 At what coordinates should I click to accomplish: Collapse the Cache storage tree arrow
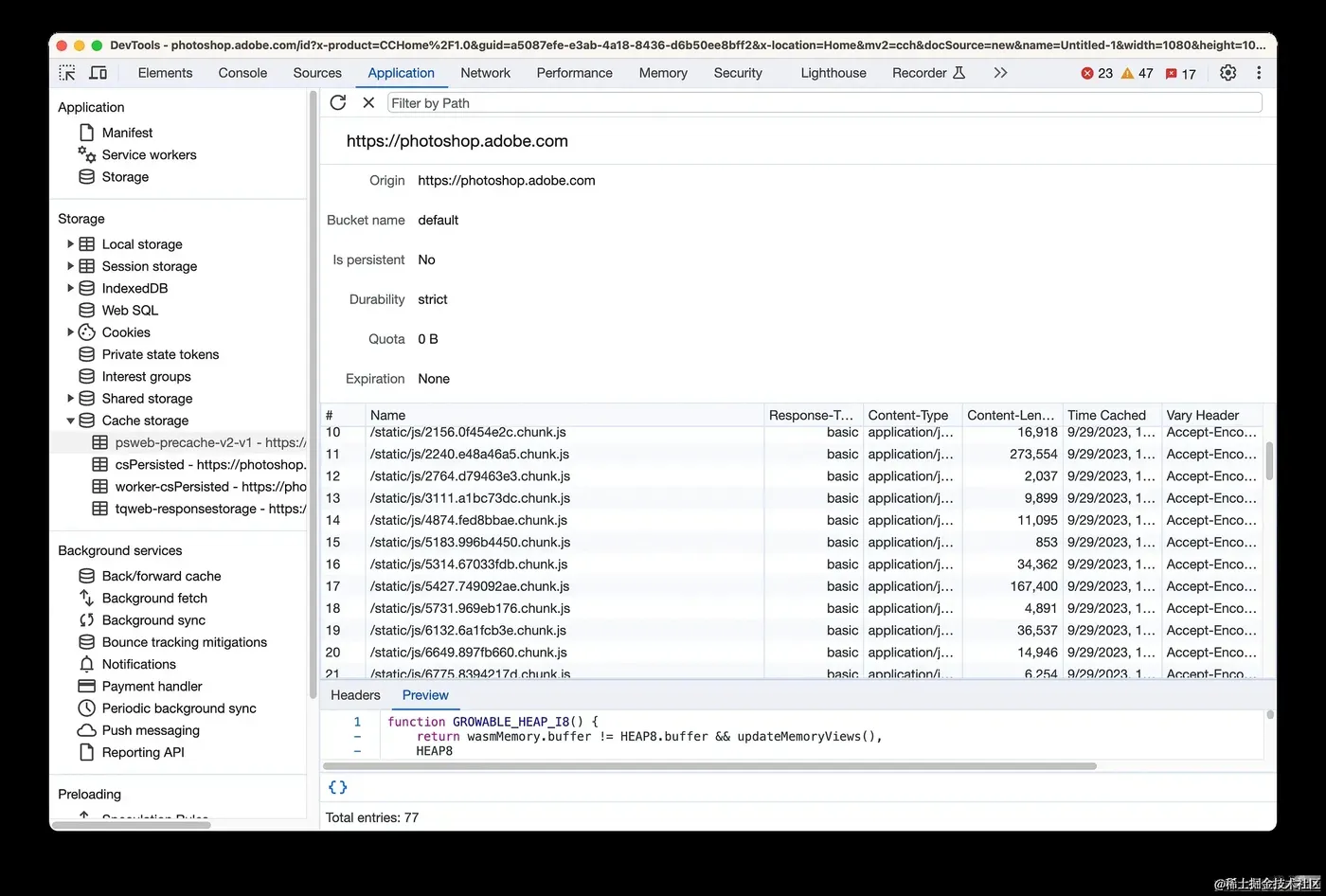(x=70, y=421)
